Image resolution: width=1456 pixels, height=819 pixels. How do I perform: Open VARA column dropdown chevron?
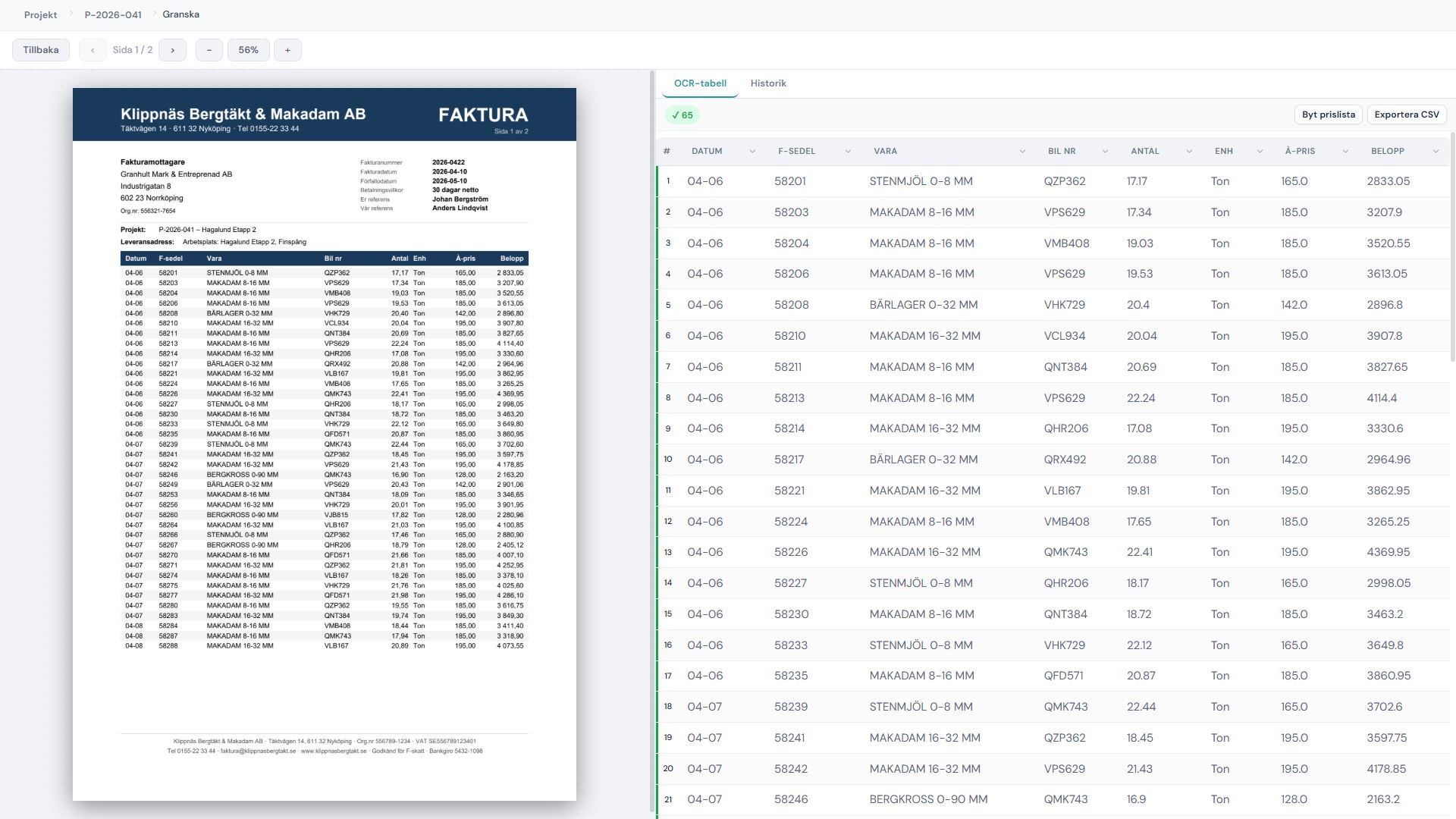1022,152
